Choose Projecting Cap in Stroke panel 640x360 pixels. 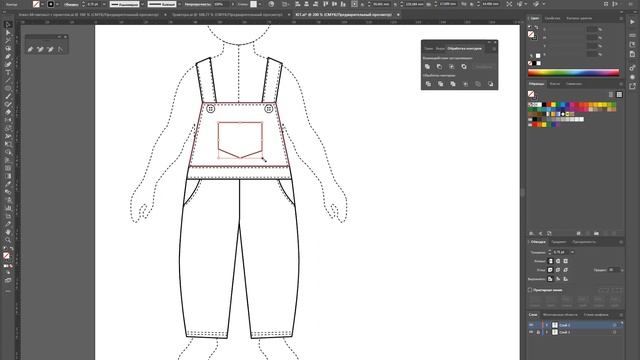point(565,261)
